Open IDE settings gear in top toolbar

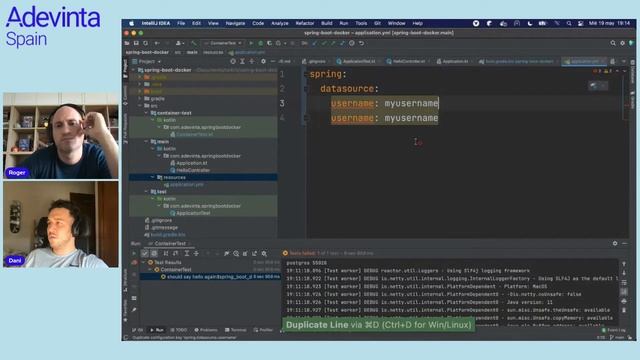click(x=622, y=43)
